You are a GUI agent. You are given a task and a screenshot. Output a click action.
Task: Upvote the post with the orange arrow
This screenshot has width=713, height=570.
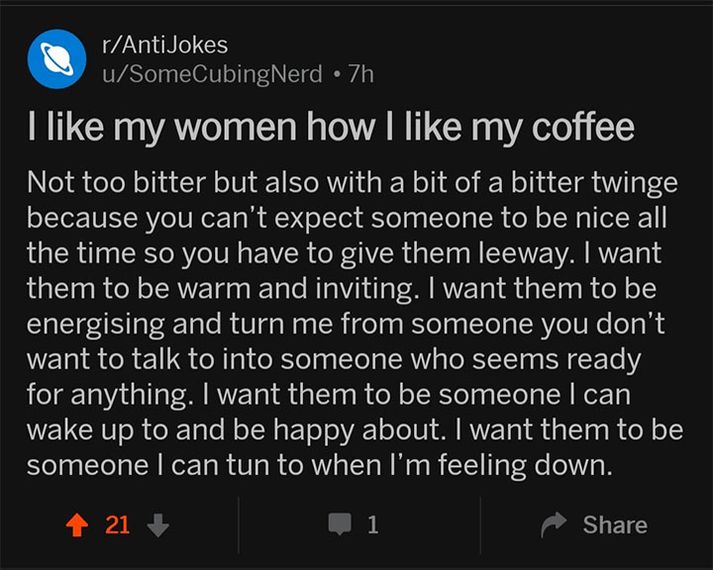point(76,525)
